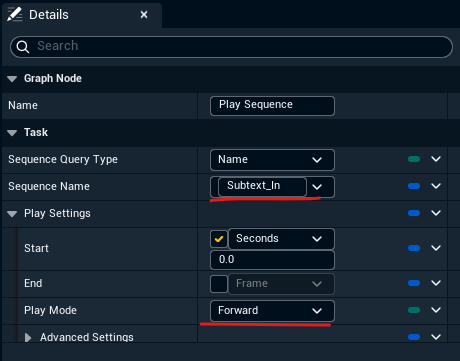Click the Sequence Query Type label

point(63,160)
